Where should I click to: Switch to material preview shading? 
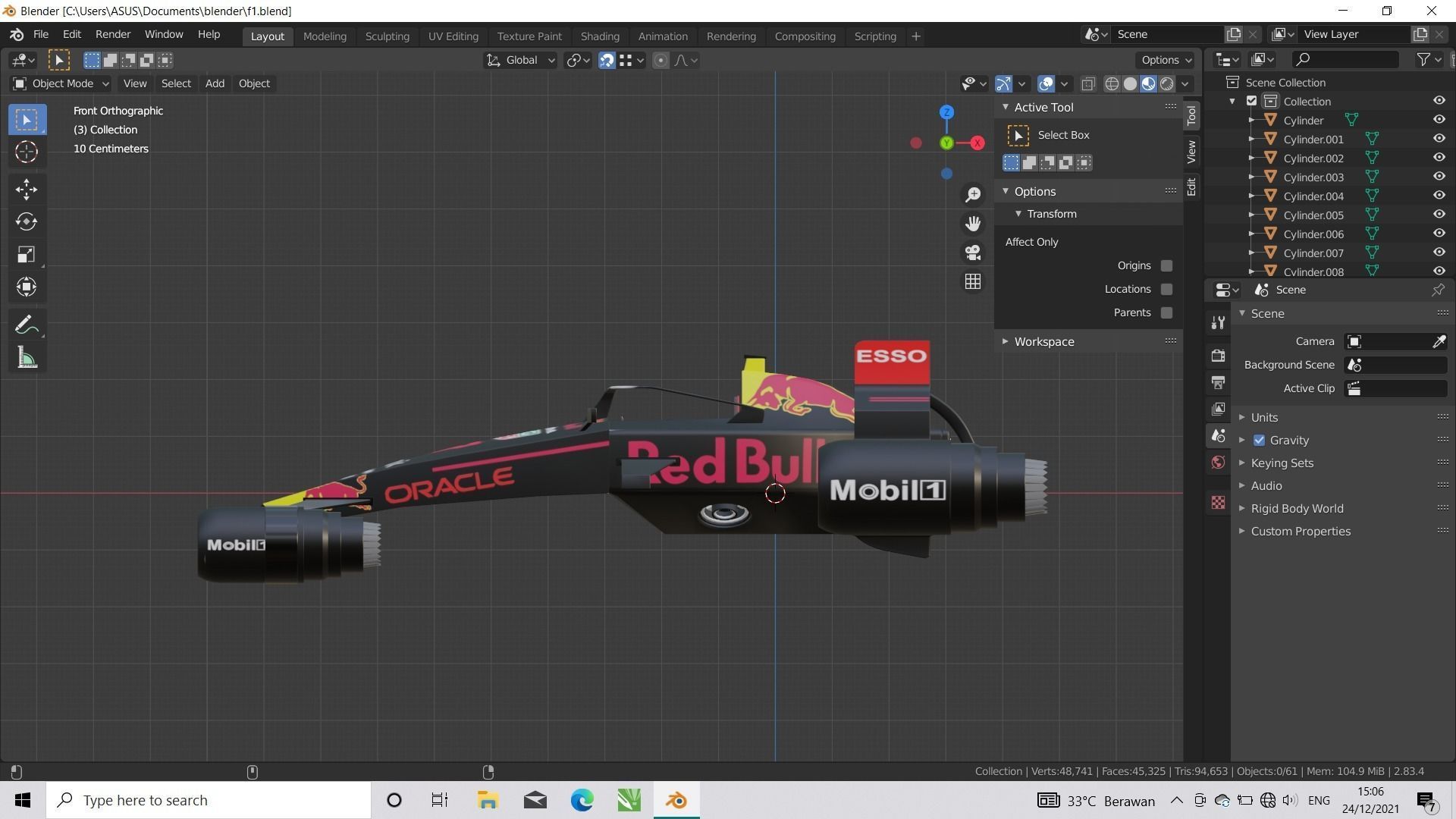(x=1148, y=83)
